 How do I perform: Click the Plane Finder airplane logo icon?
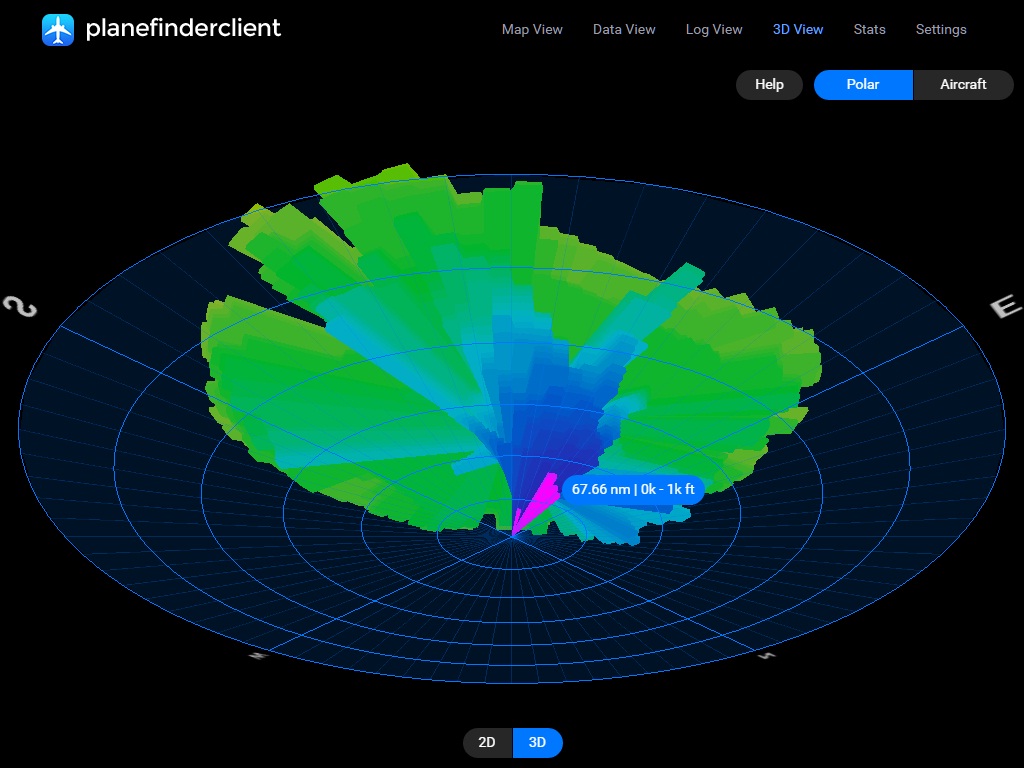(58, 29)
